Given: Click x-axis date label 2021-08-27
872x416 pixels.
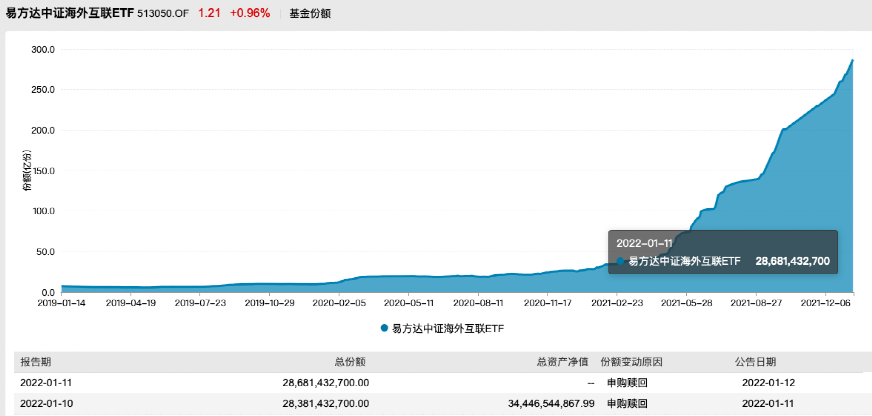Looking at the screenshot, I should (x=756, y=304).
